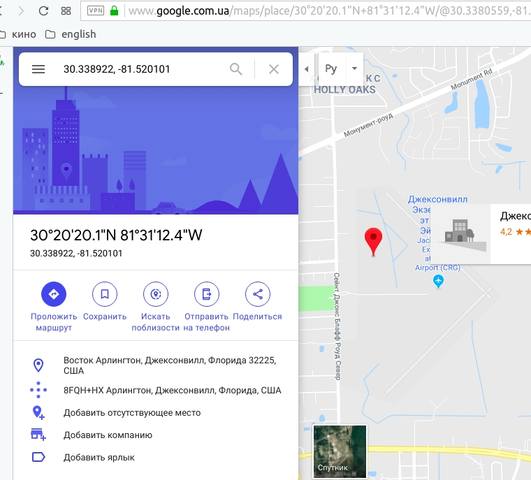Viewport: 531px width, 480px height.
Task: Click the 8FQH+HX plus code text
Action: point(172,390)
